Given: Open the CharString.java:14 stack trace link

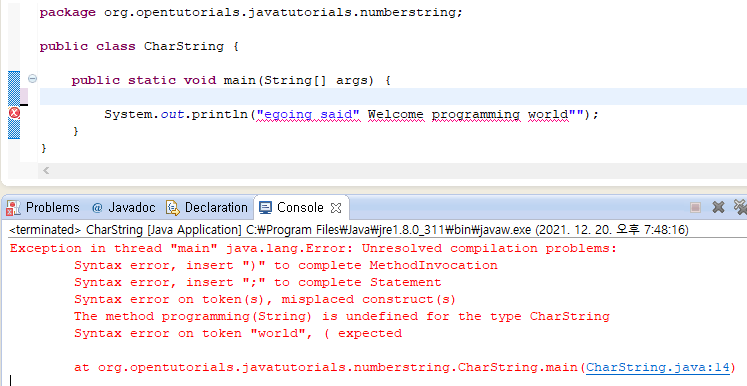Looking at the screenshot, I should pos(657,367).
